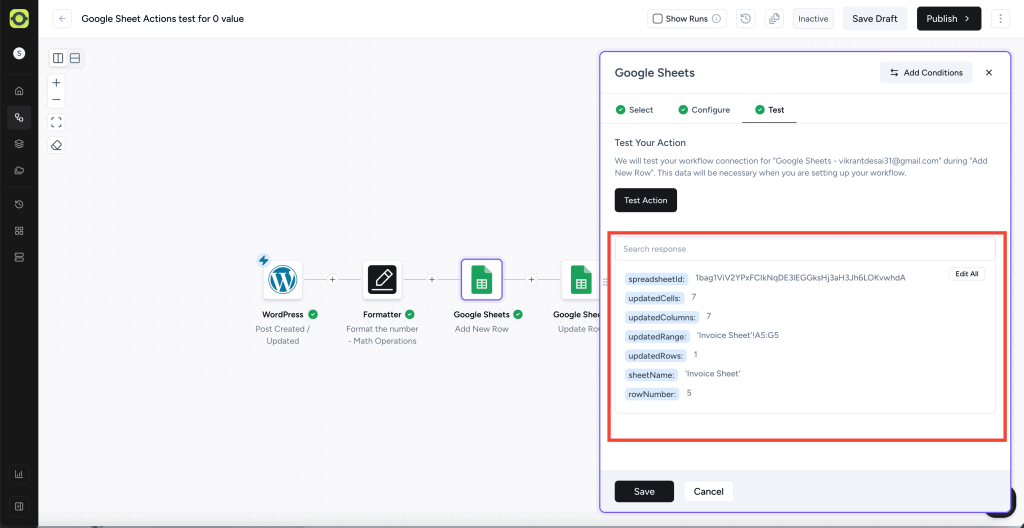
Task: Expand the sidebar with bottom panel icon
Action: pyautogui.click(x=19, y=506)
